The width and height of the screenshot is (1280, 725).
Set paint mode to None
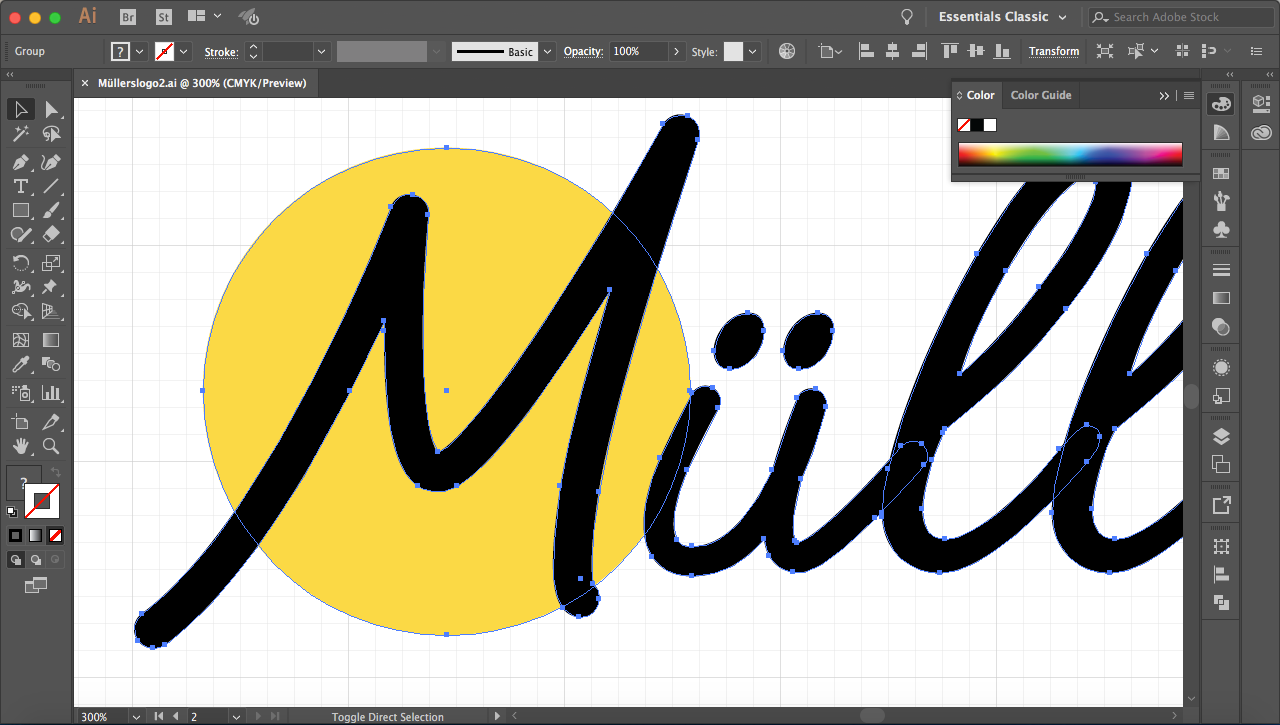[55, 535]
